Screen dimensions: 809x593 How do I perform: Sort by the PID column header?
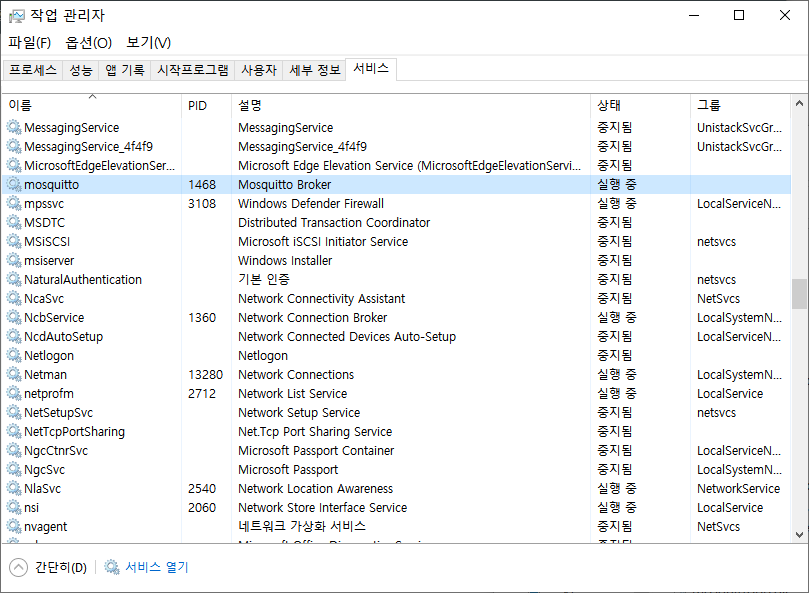click(206, 105)
